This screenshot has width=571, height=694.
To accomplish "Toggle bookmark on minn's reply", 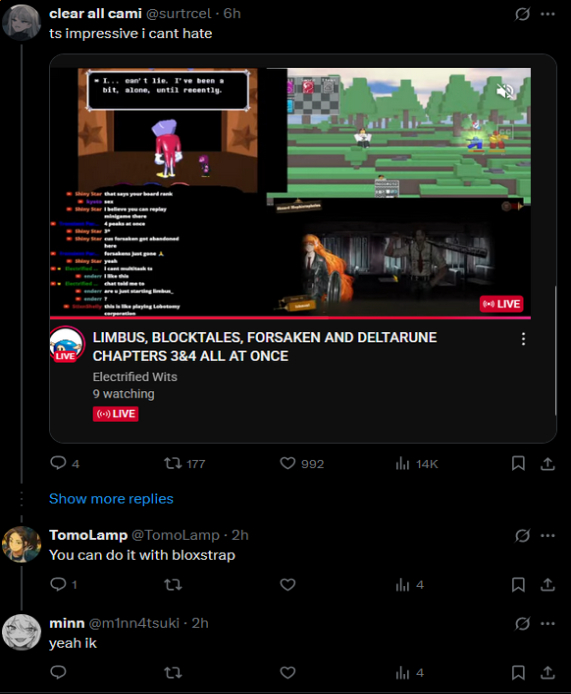I will [x=518, y=673].
